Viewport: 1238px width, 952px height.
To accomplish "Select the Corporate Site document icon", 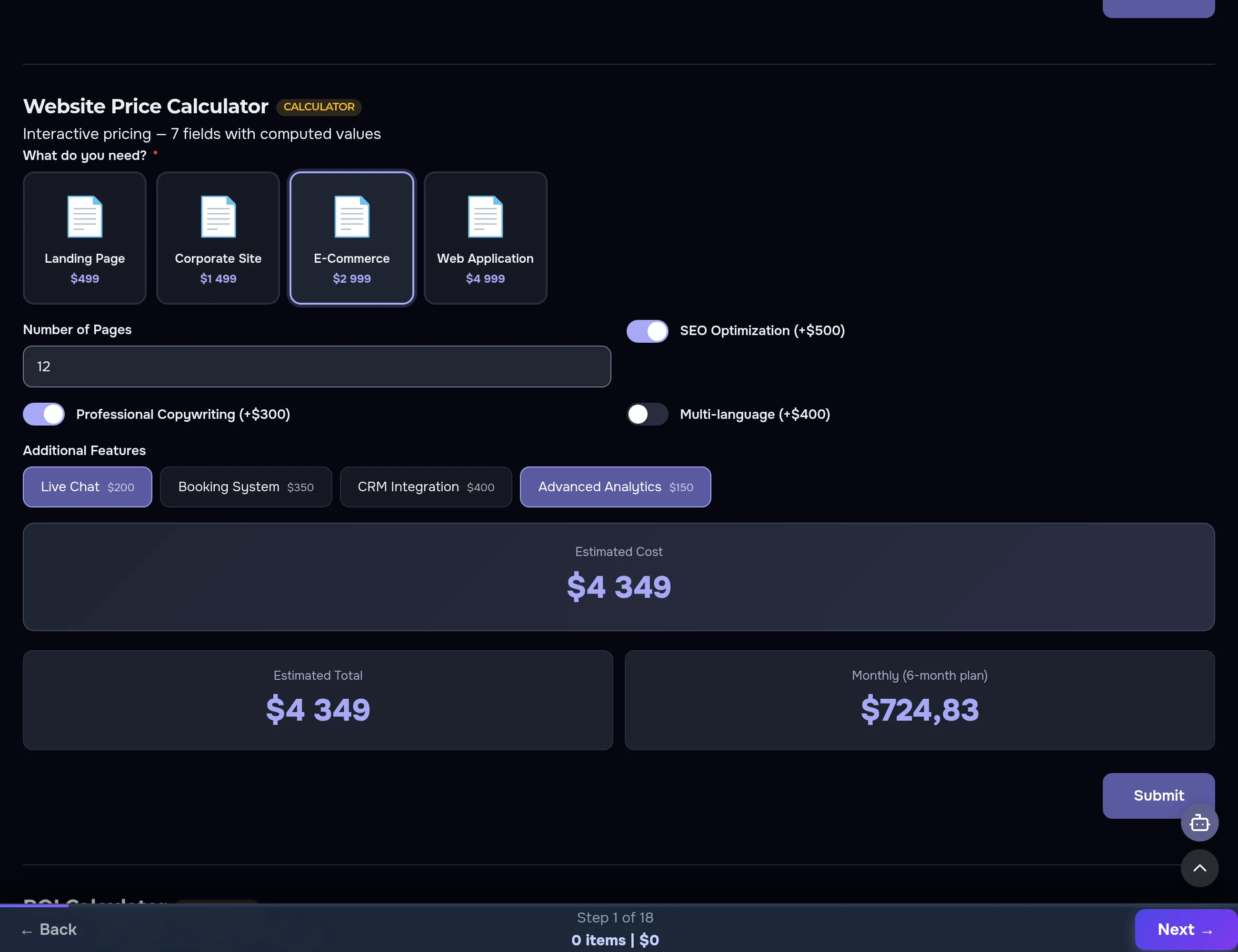I will tap(218, 217).
